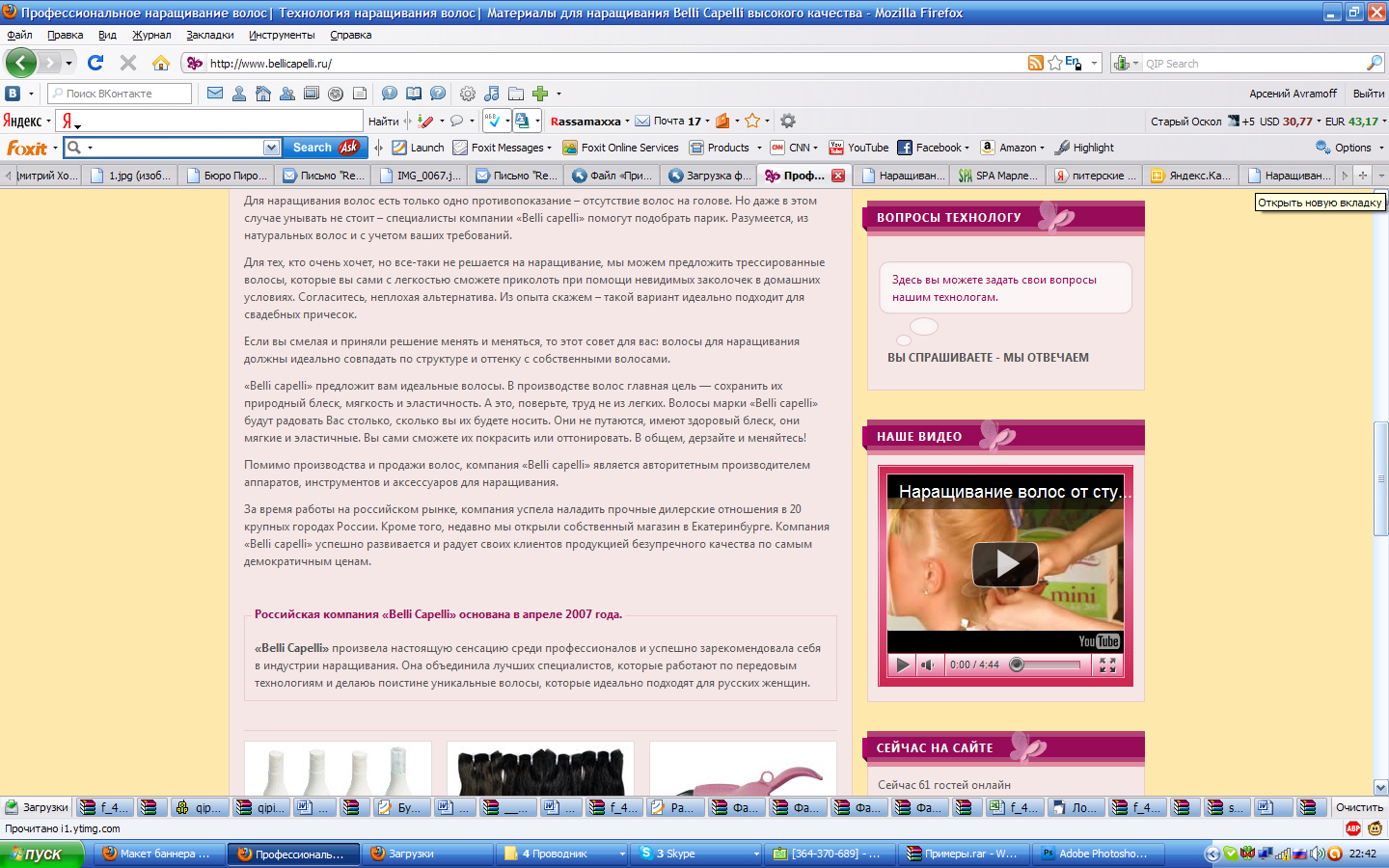This screenshot has width=1389, height=868.
Task: Switch to the IMG_0067 image tab
Action: click(x=420, y=176)
